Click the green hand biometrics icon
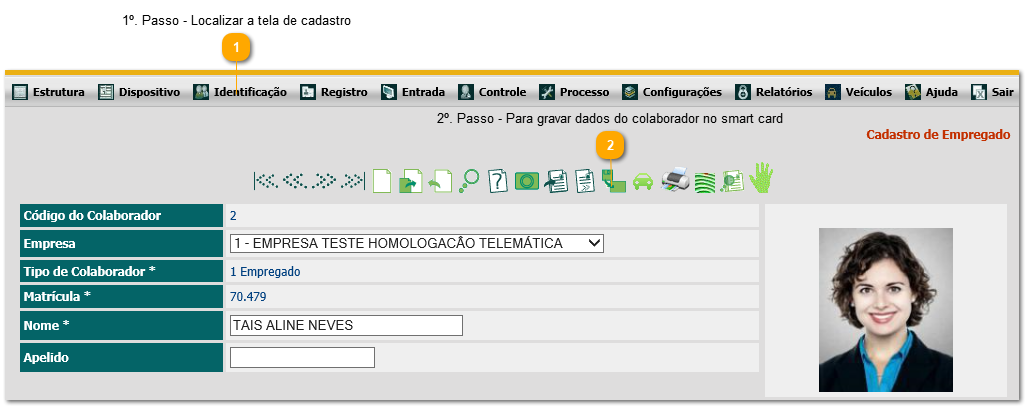The height and width of the screenshot is (409, 1028). [x=762, y=179]
